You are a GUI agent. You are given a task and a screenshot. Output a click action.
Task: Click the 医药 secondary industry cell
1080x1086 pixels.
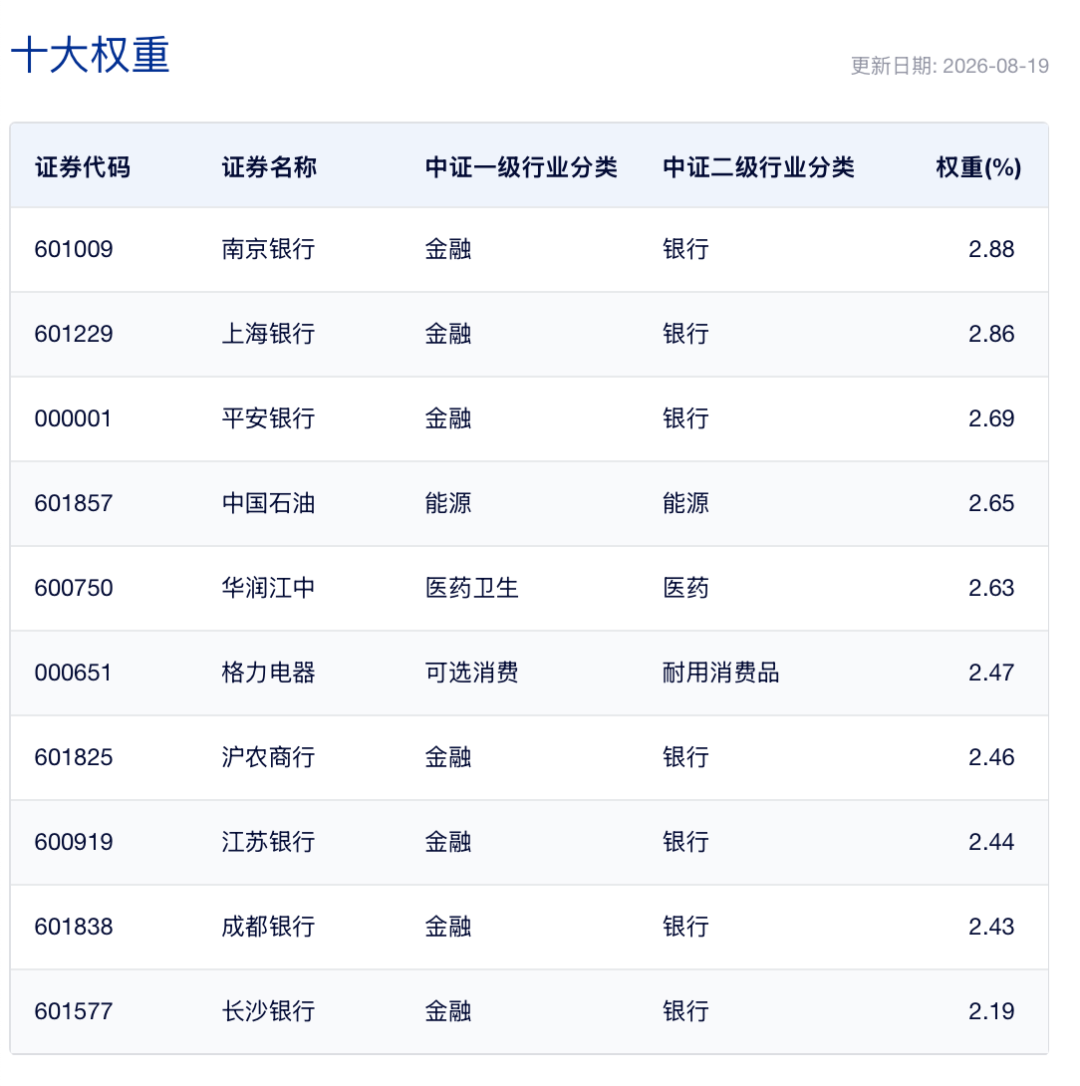point(686,588)
